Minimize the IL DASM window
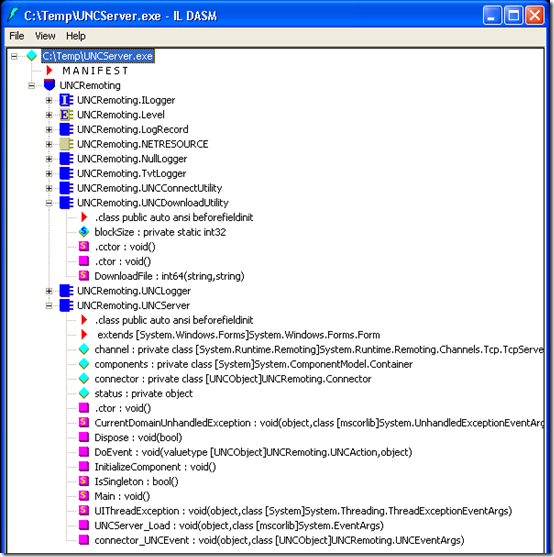This screenshot has width=554, height=557. click(492, 16)
